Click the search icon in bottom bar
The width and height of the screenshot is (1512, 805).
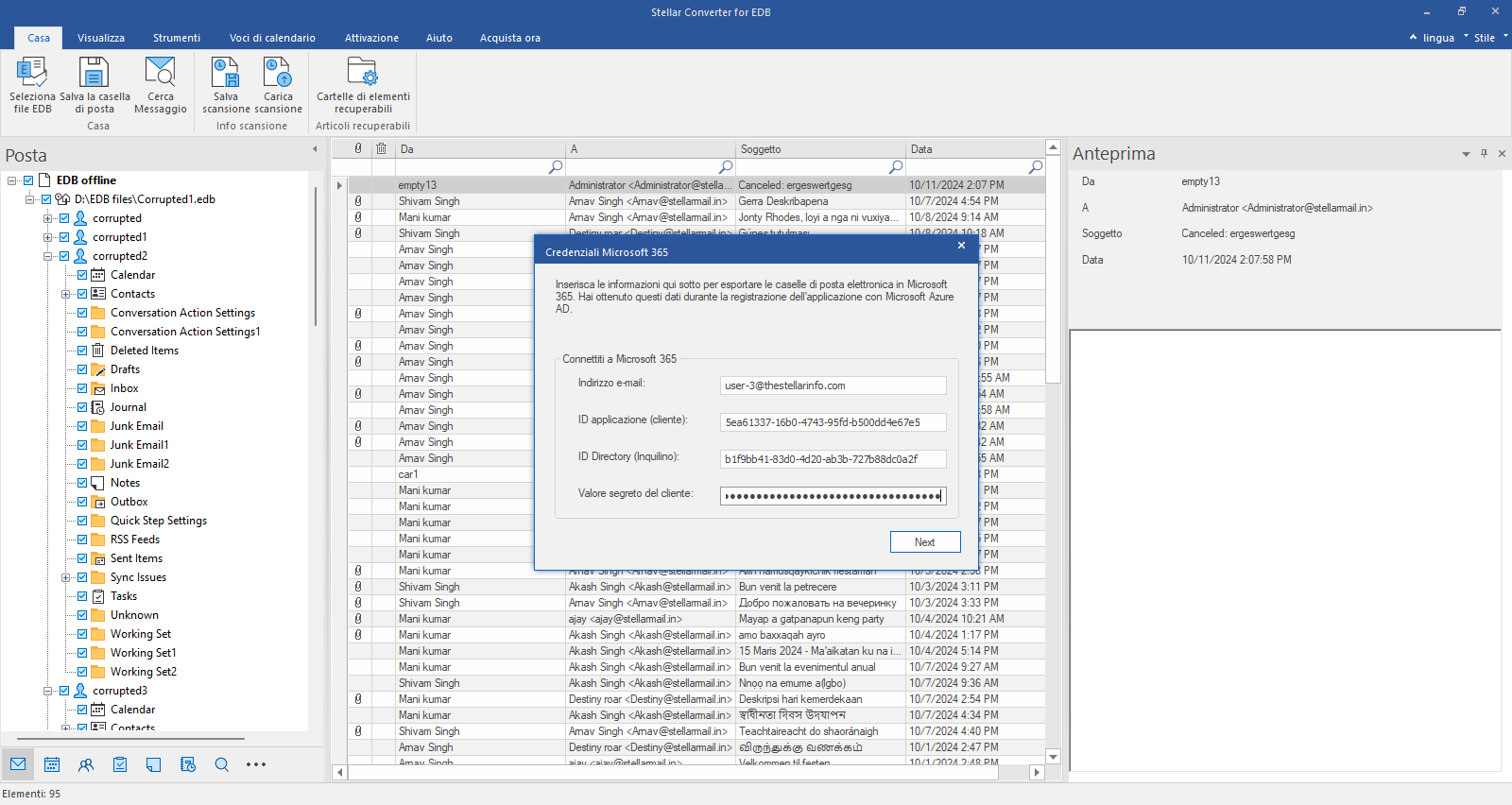click(222, 764)
